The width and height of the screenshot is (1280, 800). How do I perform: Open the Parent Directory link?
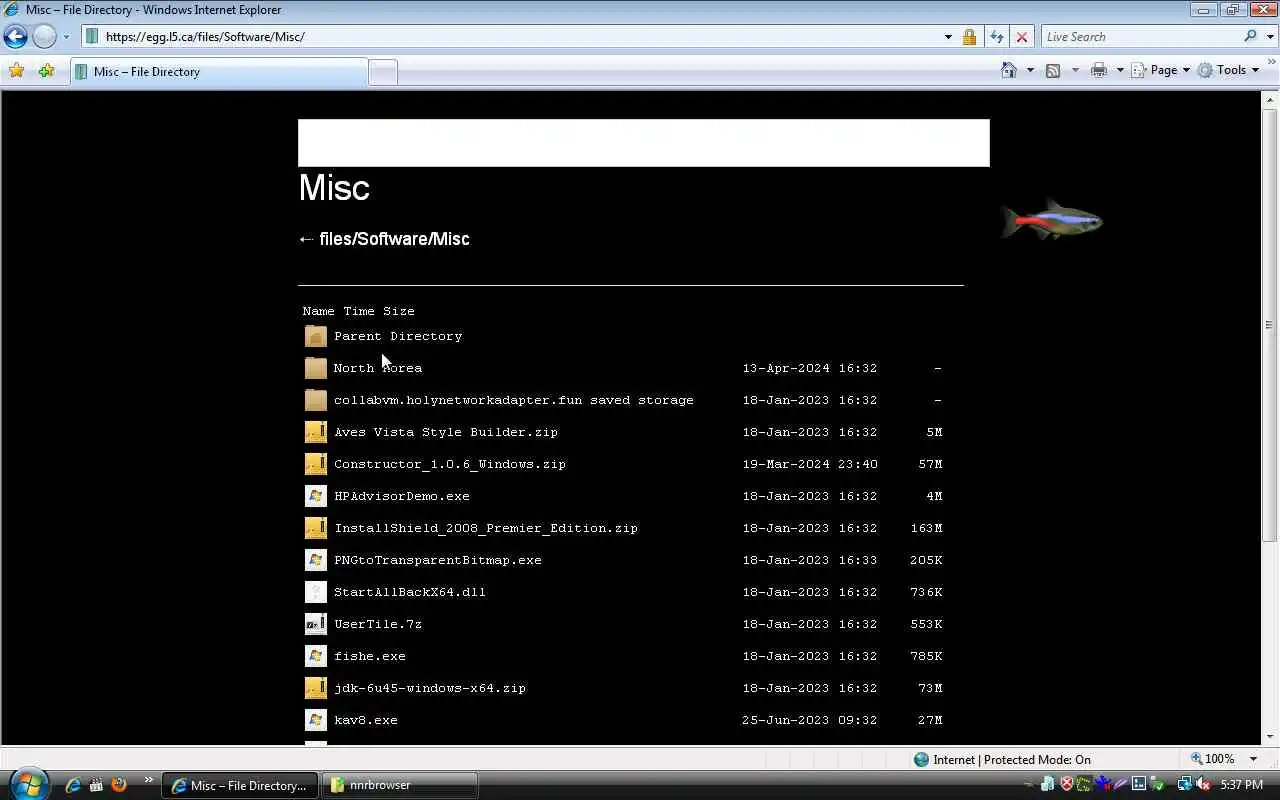coord(398,336)
